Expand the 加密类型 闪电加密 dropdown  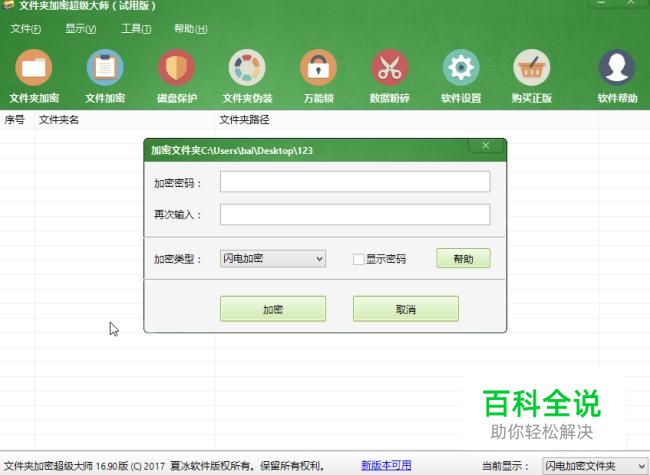tap(273, 259)
